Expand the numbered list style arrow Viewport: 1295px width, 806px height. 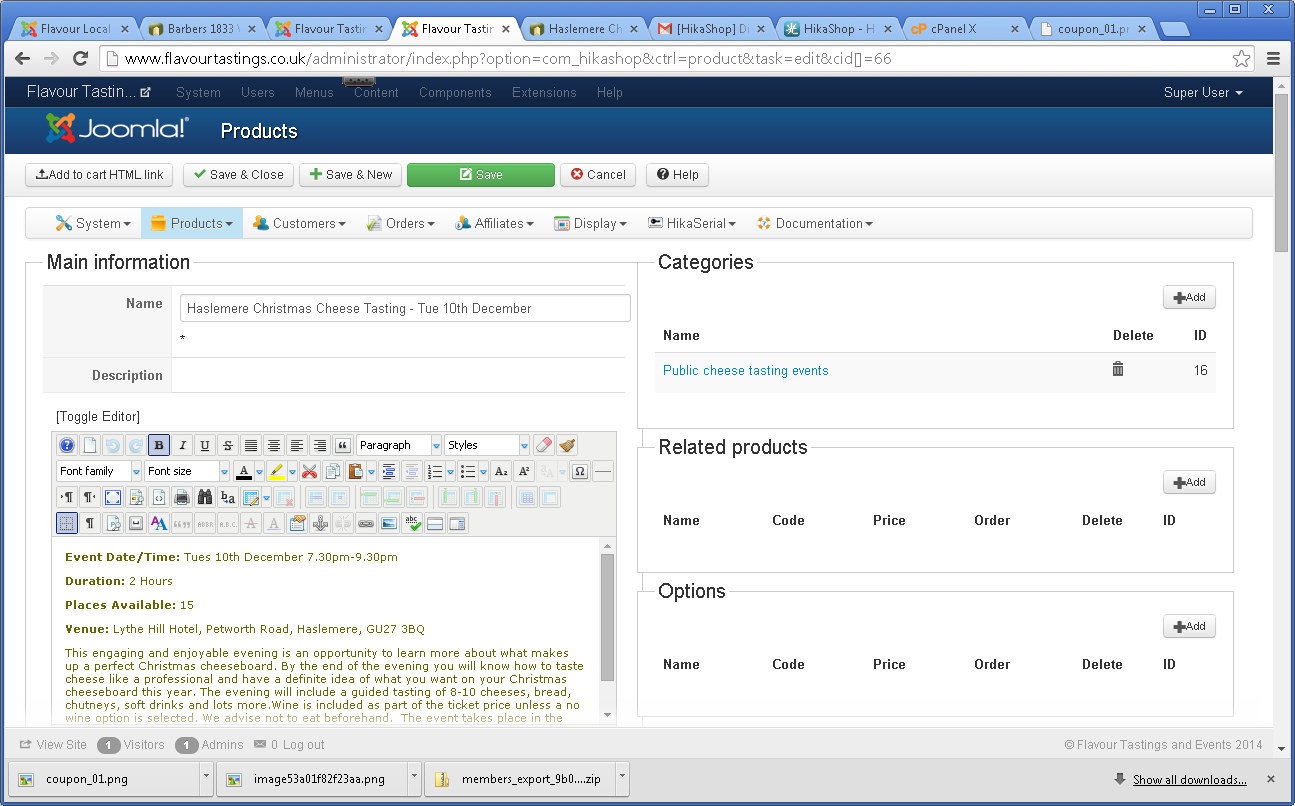(x=451, y=472)
